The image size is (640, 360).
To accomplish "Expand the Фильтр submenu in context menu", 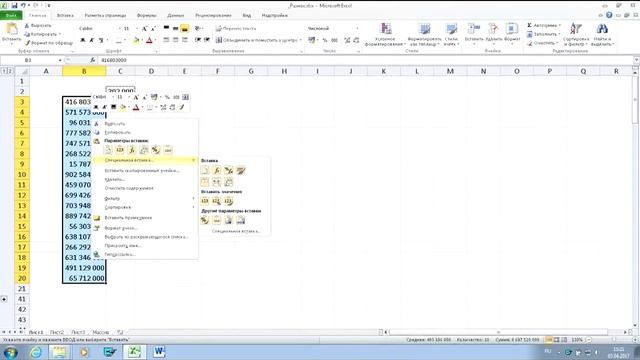I will coord(193,198).
